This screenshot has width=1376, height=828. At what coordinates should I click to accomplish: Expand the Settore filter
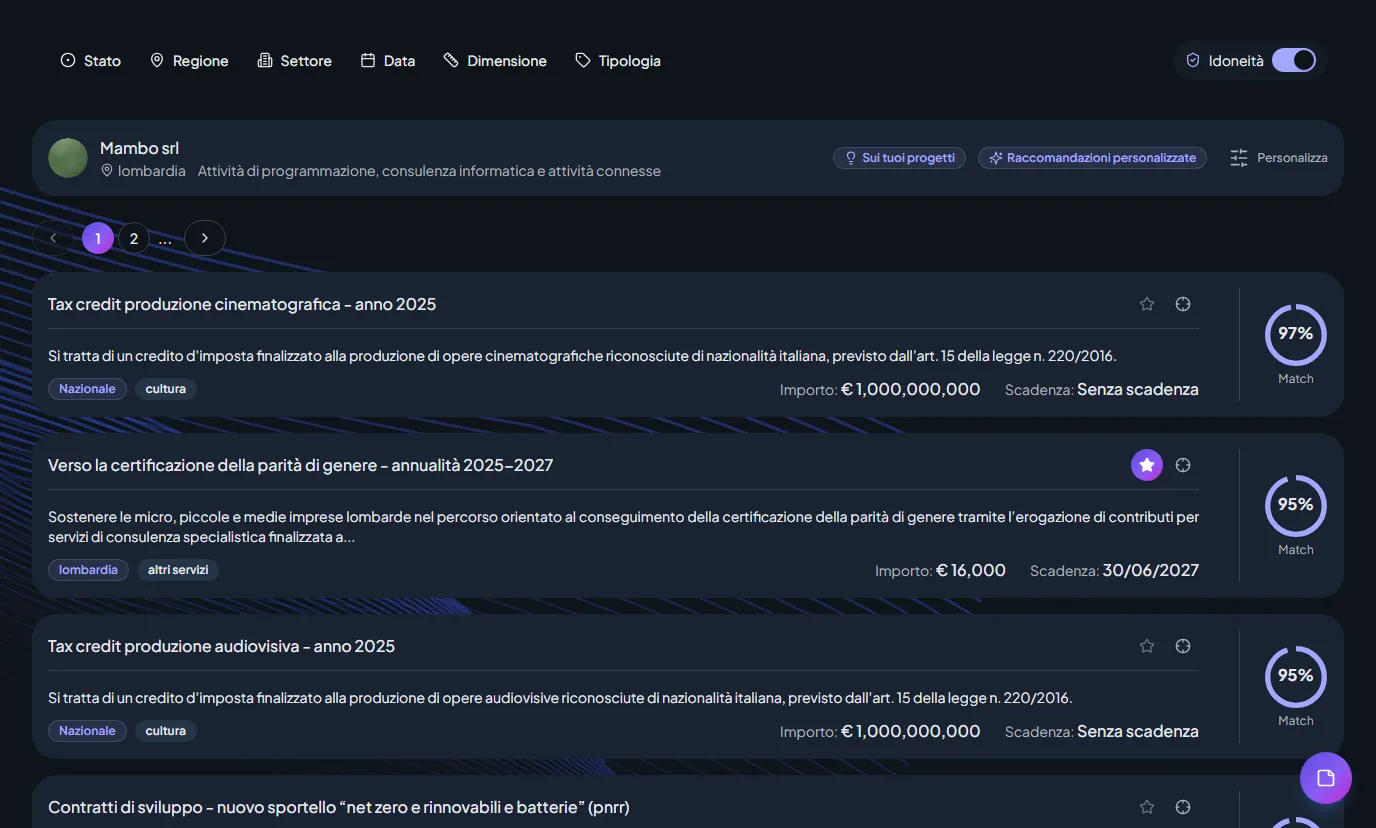pyautogui.click(x=294, y=61)
